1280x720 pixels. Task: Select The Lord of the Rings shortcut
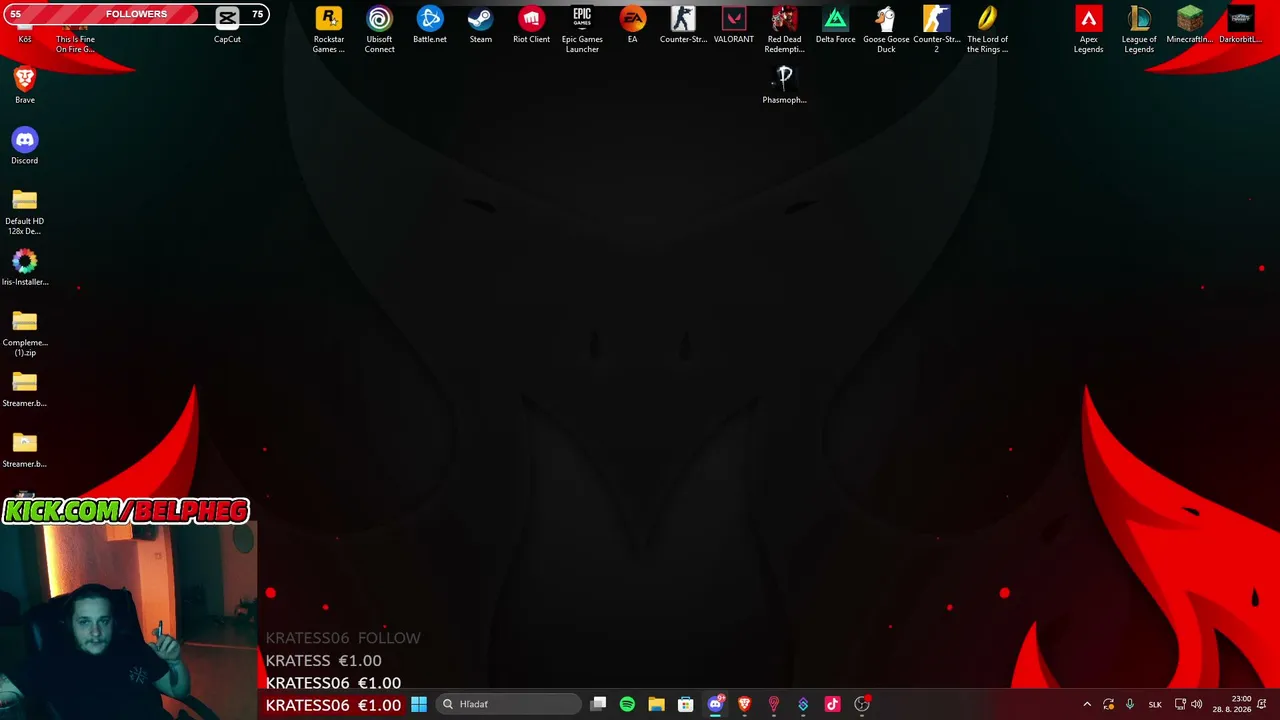(987, 30)
